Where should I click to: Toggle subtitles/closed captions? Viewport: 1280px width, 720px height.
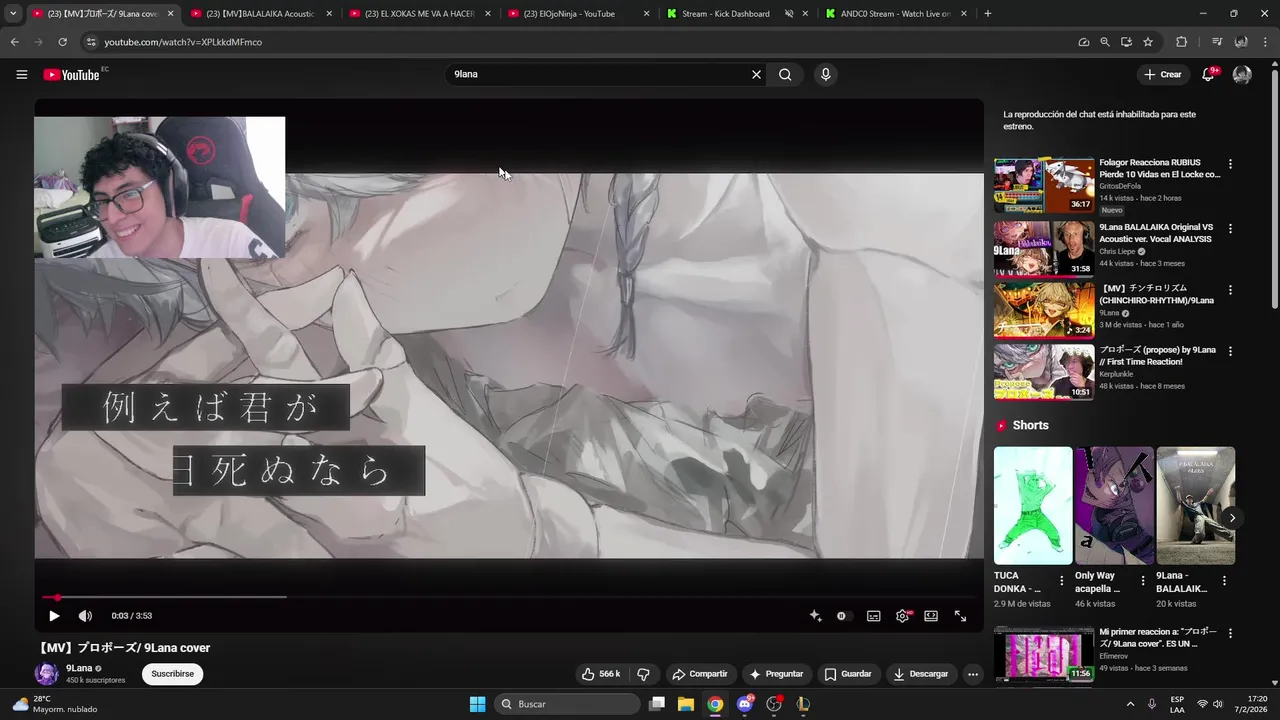click(873, 616)
